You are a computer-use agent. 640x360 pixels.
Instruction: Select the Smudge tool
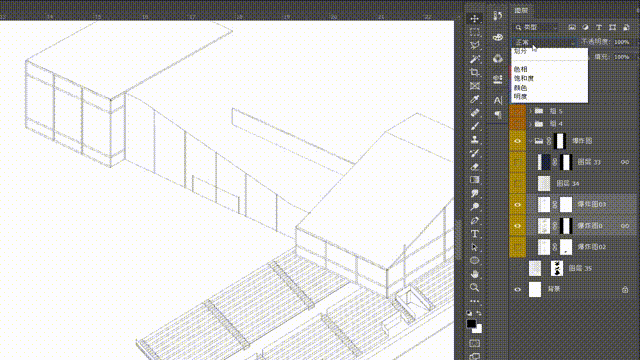click(x=474, y=193)
